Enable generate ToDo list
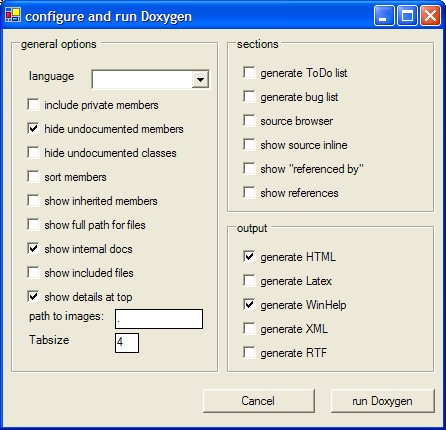 250,73
